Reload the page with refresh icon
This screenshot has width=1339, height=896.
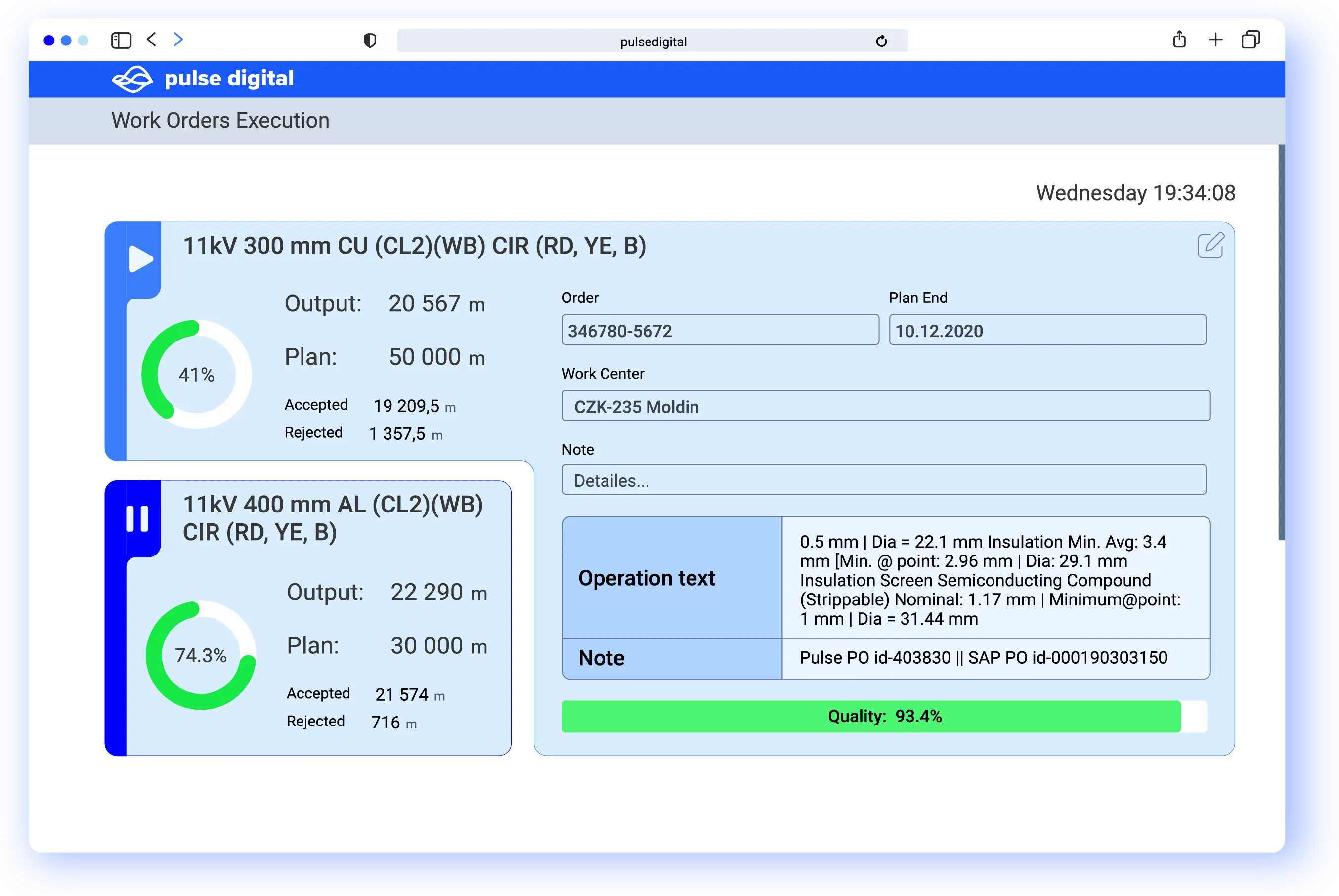(881, 41)
